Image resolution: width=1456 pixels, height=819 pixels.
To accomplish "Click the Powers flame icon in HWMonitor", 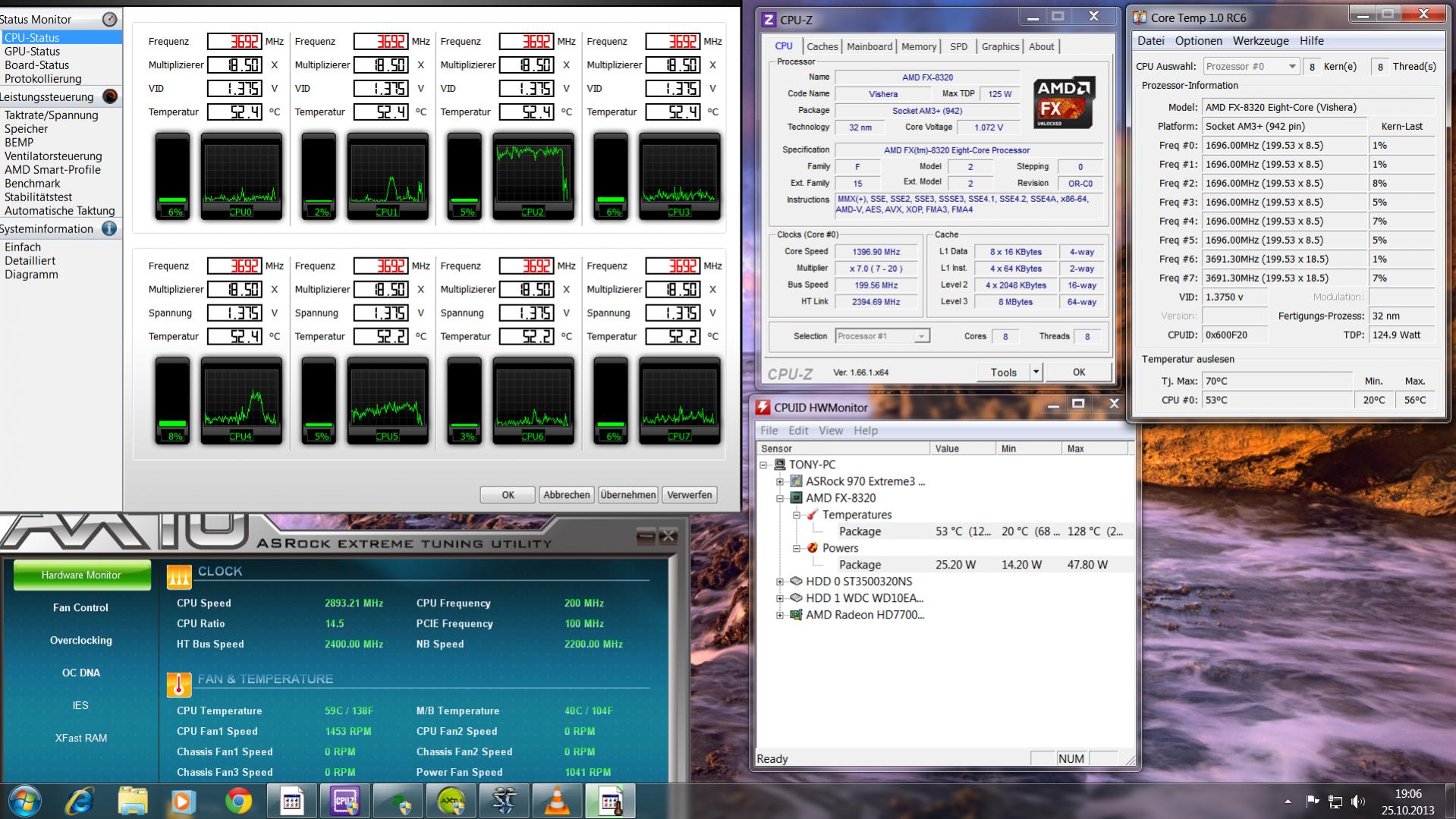I will click(x=813, y=548).
